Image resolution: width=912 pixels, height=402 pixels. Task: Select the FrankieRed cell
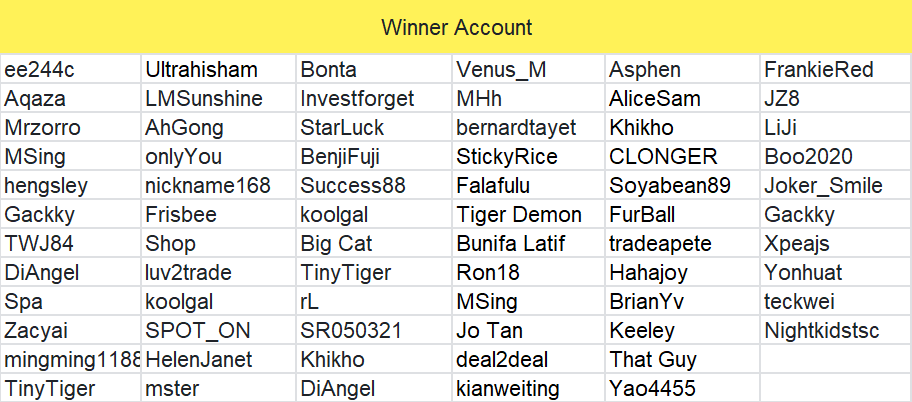coord(836,69)
